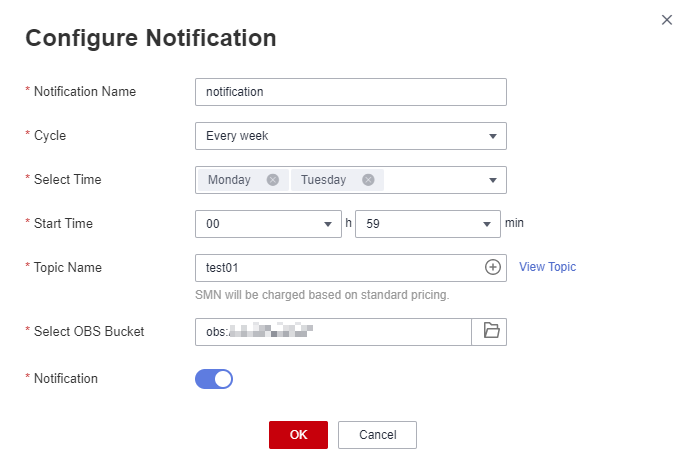
Task: Browse OBS bucket via folder icon
Action: coord(489,332)
